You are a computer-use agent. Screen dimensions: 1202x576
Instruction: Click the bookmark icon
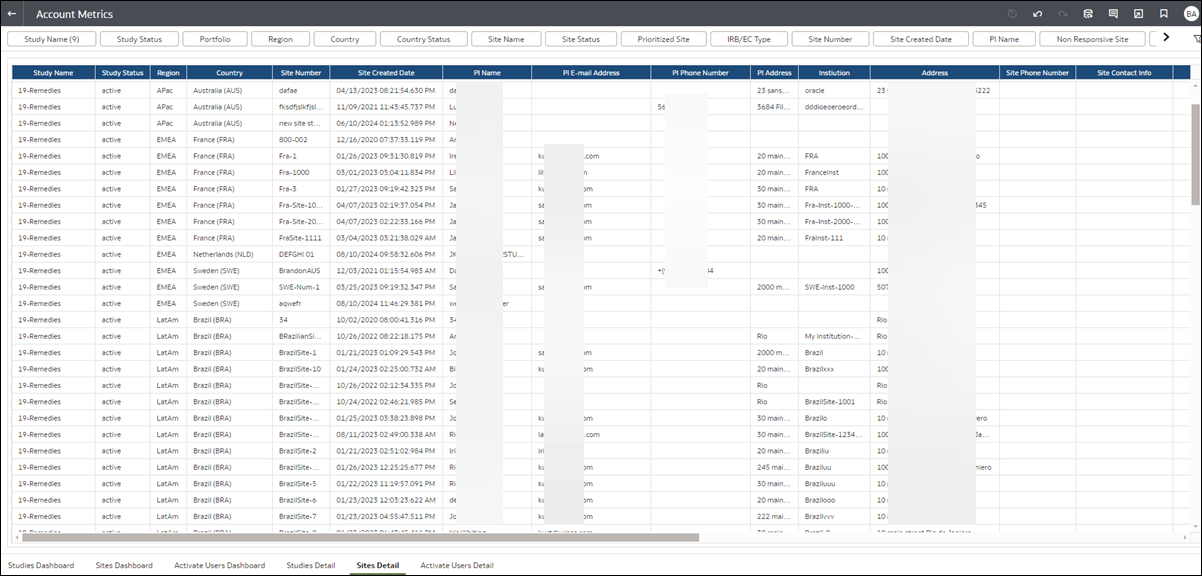(1163, 14)
